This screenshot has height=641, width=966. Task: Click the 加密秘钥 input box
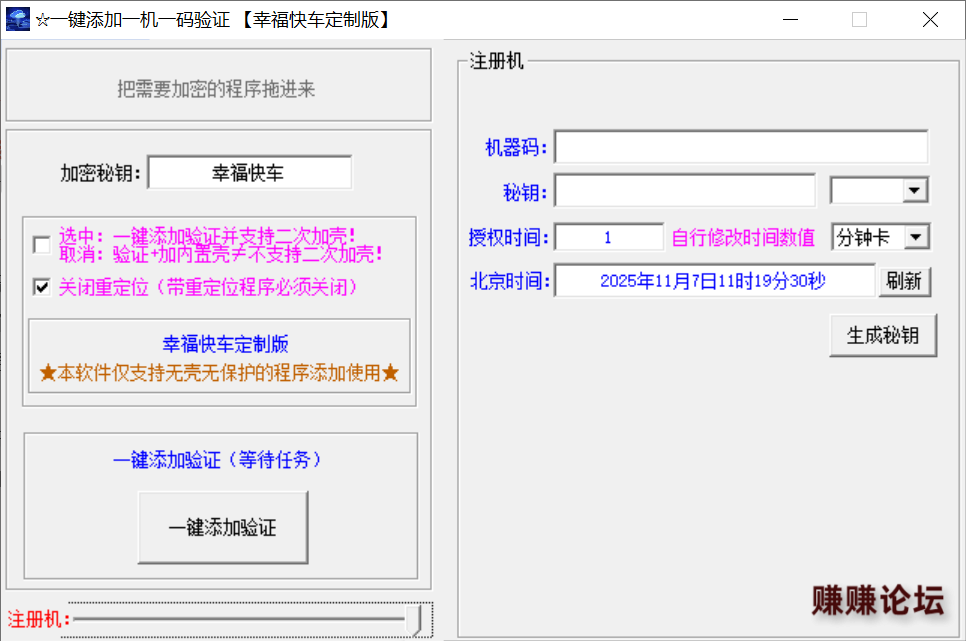(249, 173)
